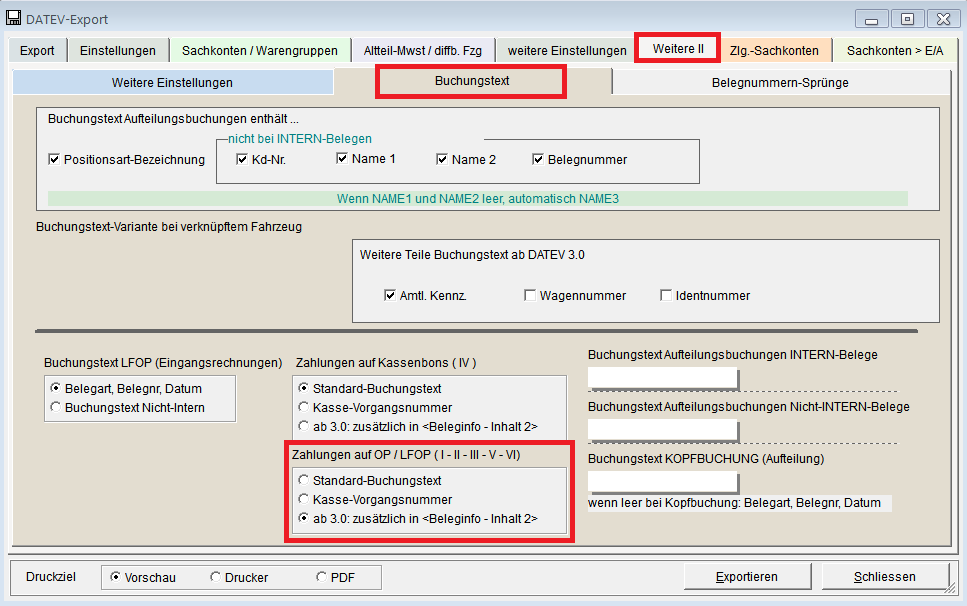
Task: Click the INTERN-Belege Buchungstext input field
Action: click(x=663, y=378)
